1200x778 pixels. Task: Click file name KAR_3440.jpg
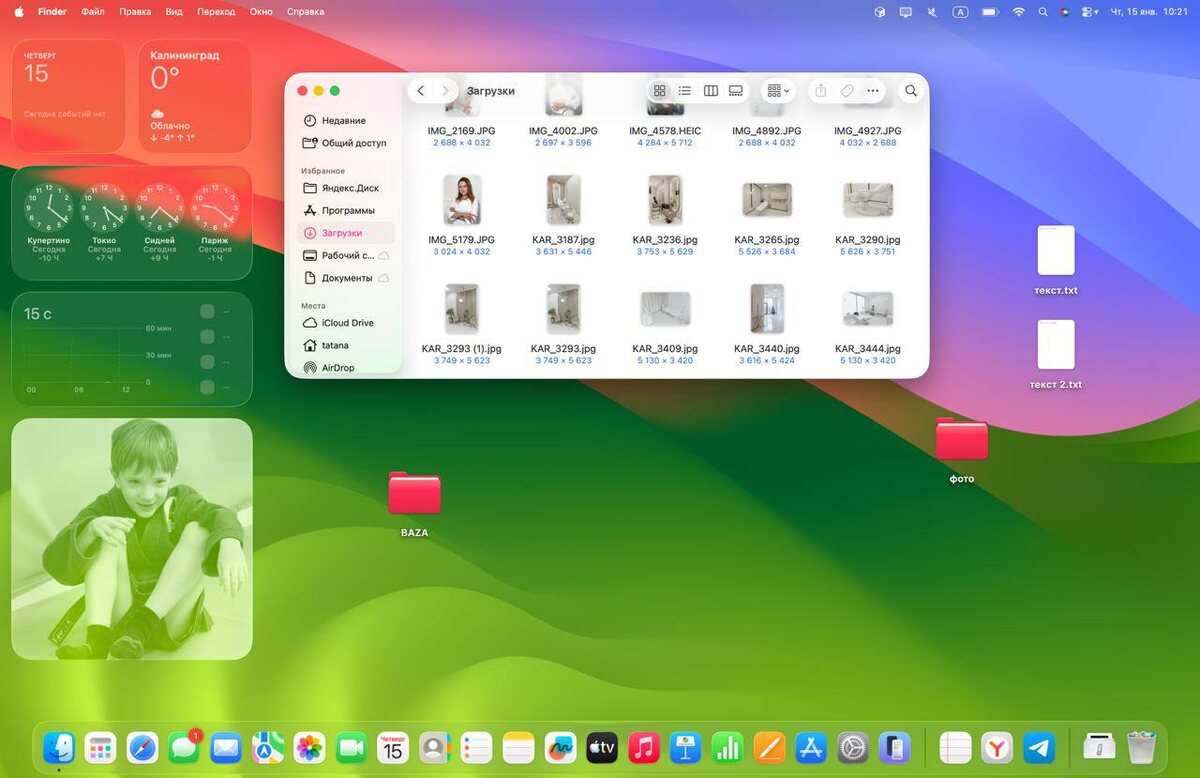pyautogui.click(x=767, y=349)
